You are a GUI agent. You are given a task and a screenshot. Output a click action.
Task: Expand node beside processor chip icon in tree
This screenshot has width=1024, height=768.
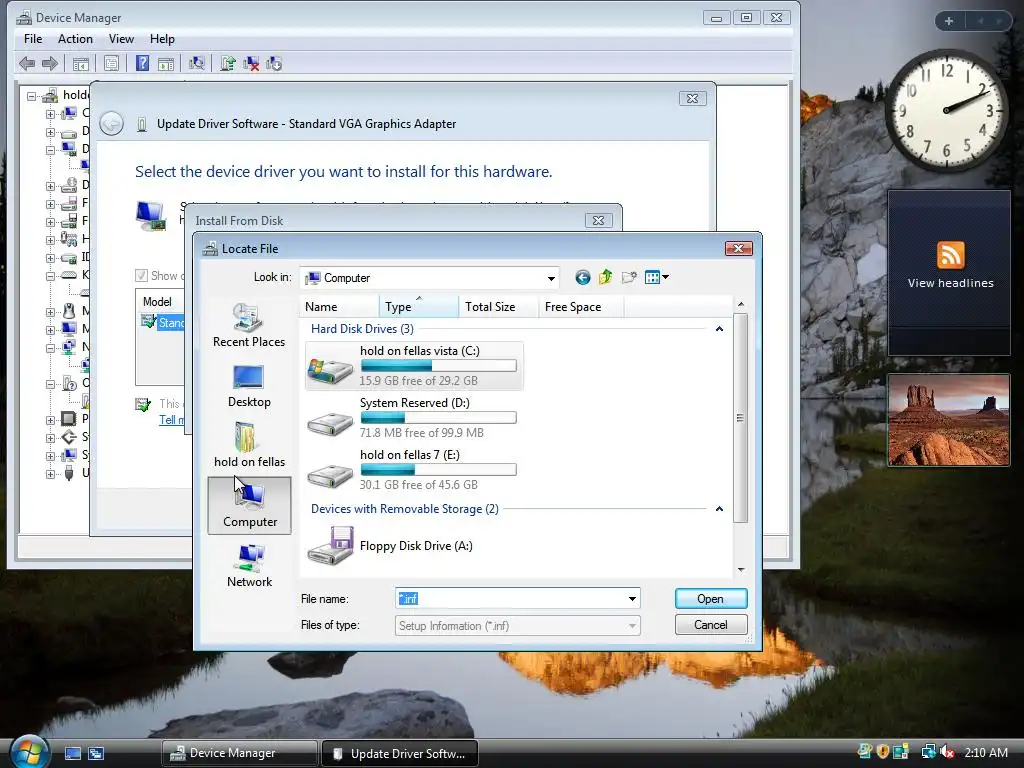[50, 420]
